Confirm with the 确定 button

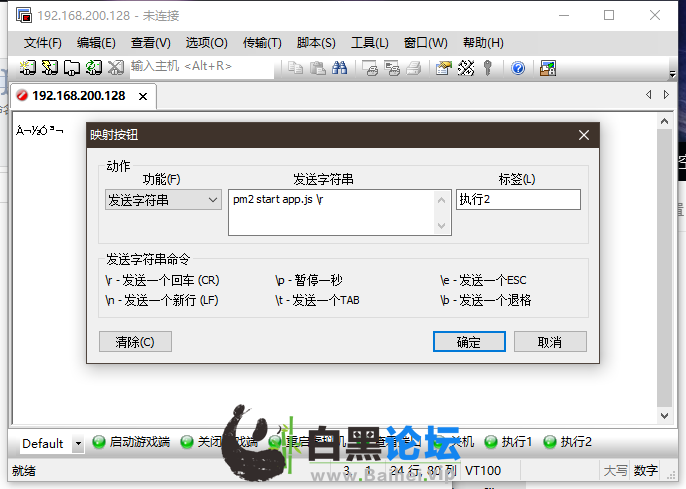(x=469, y=342)
